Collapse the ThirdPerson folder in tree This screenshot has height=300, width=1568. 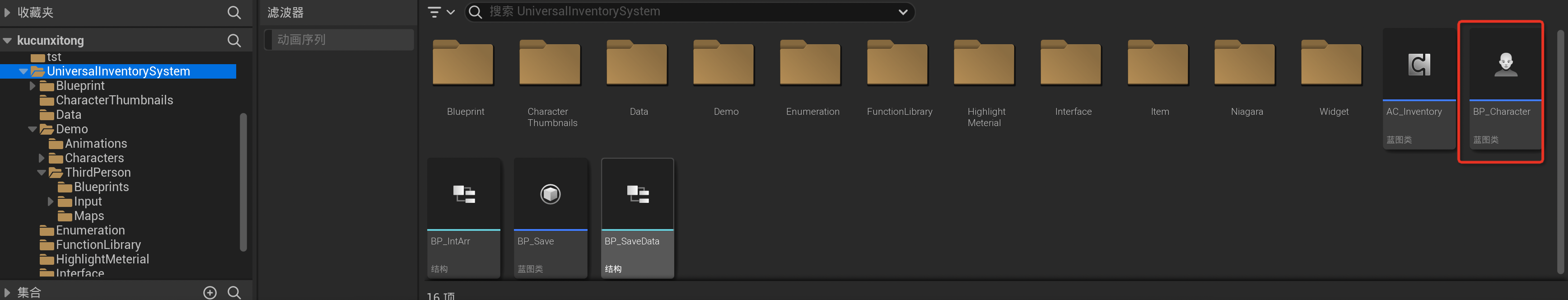42,173
